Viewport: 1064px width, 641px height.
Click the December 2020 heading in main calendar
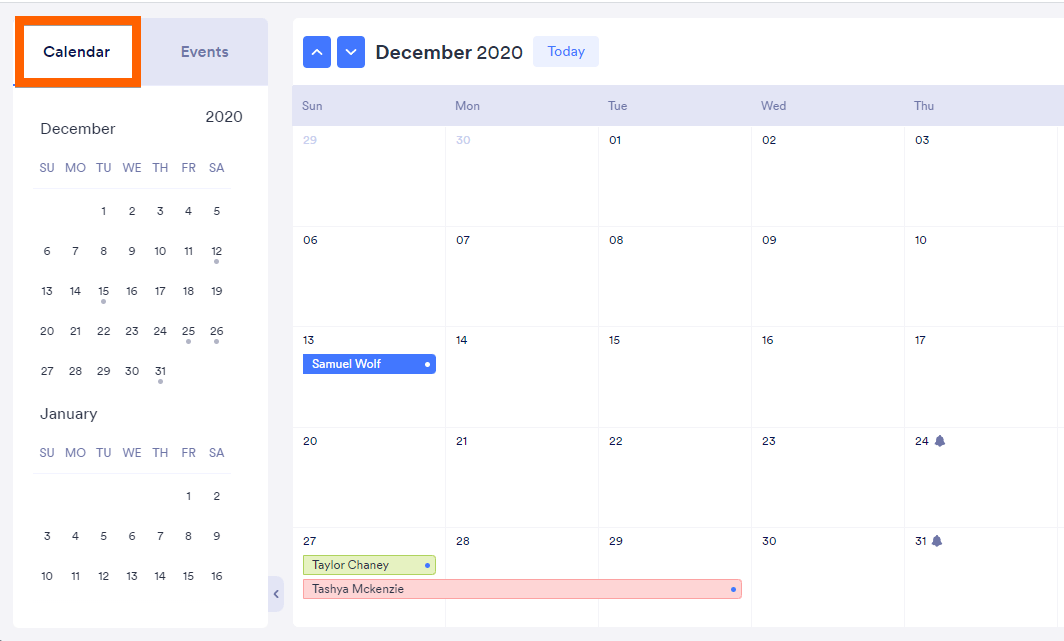449,53
